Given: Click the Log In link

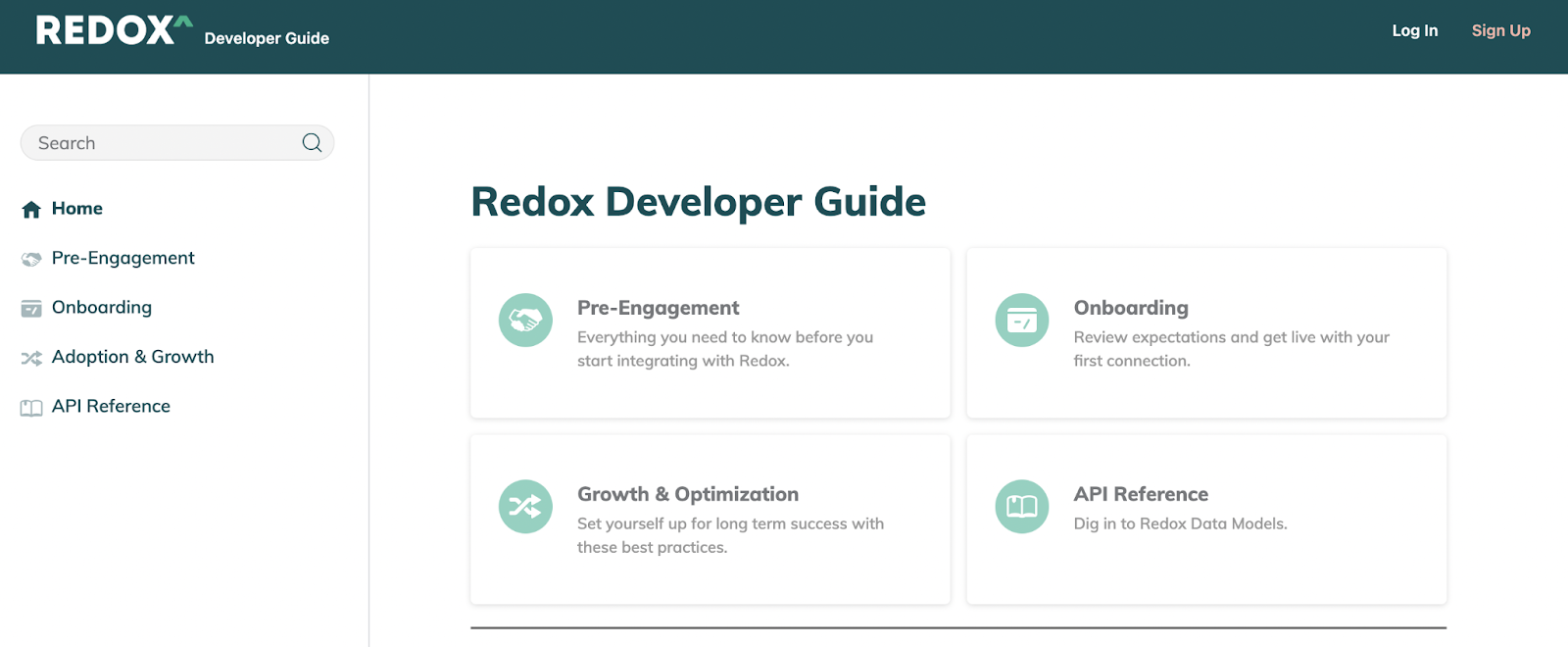Looking at the screenshot, I should 1415,30.
